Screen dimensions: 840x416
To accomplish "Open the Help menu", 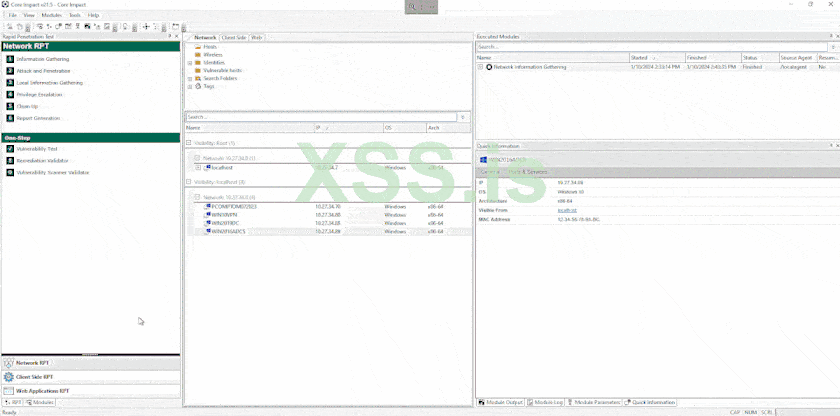I will [93, 15].
